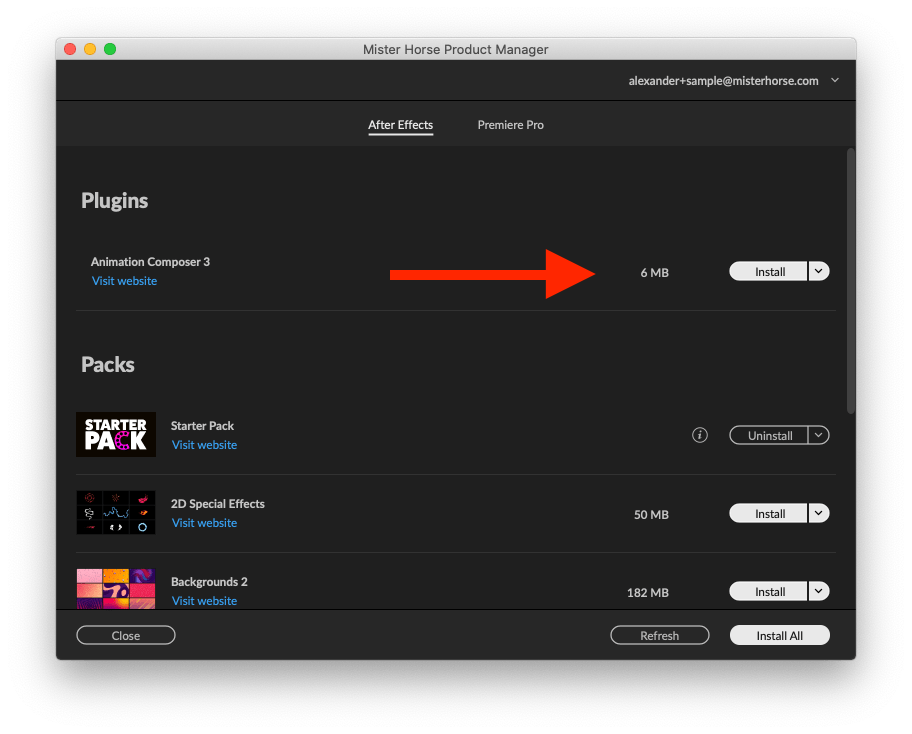Uninstall the Starter Pack
Image resolution: width=912 pixels, height=734 pixels.
[768, 435]
